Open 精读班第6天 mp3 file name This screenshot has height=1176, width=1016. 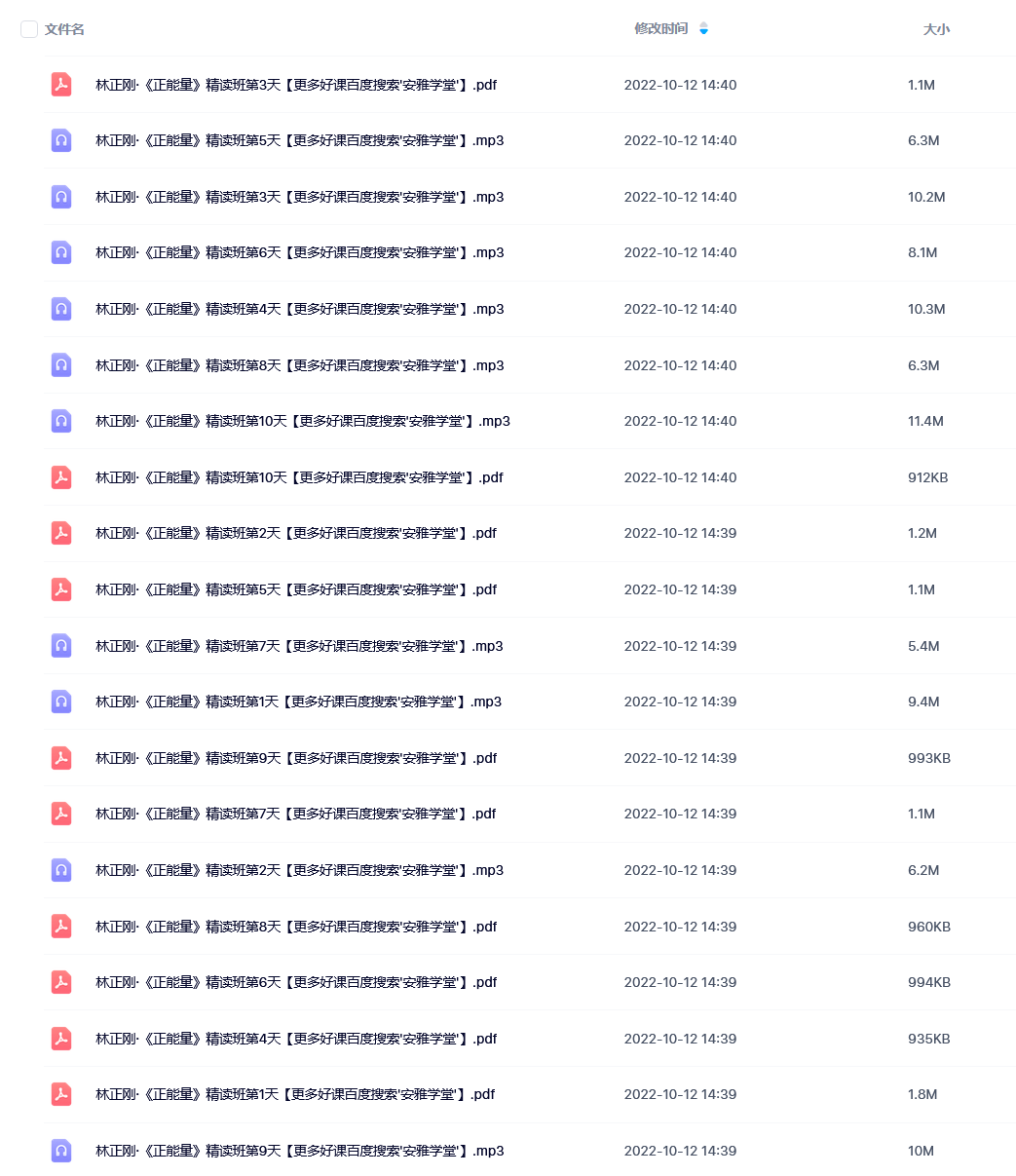click(x=300, y=252)
